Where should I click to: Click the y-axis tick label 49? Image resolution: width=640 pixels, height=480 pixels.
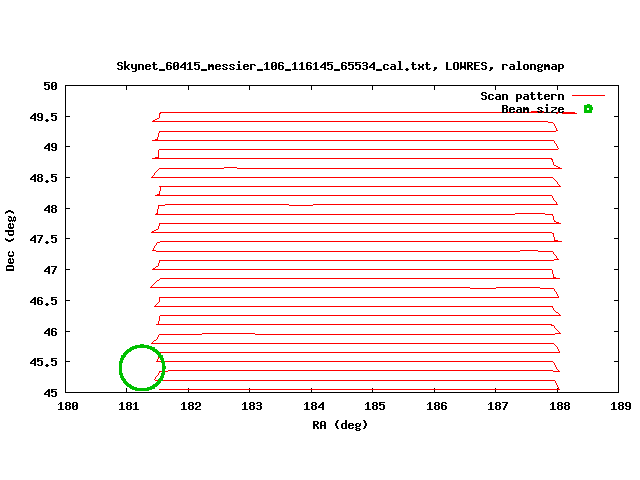click(50, 147)
